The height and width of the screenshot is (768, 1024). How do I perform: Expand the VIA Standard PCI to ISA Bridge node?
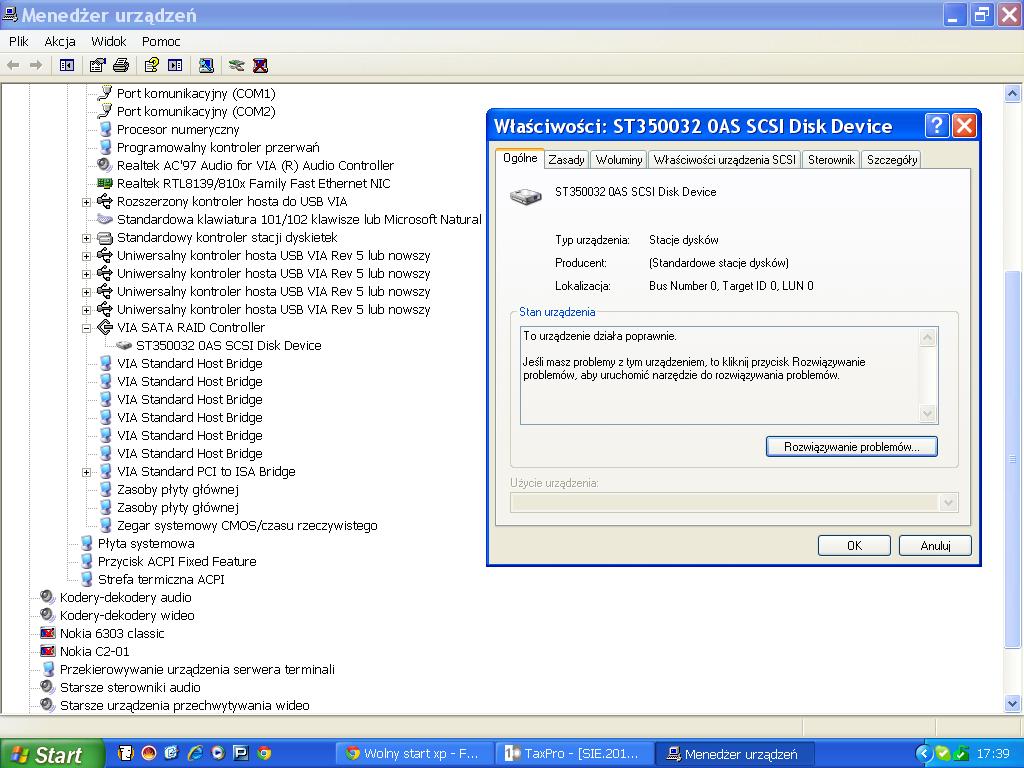pos(86,472)
